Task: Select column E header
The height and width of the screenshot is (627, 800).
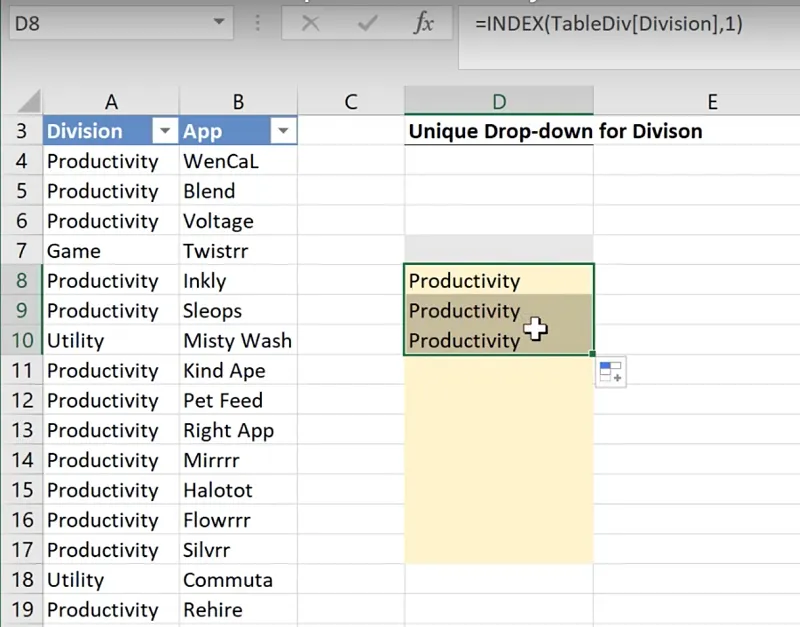Action: click(711, 101)
